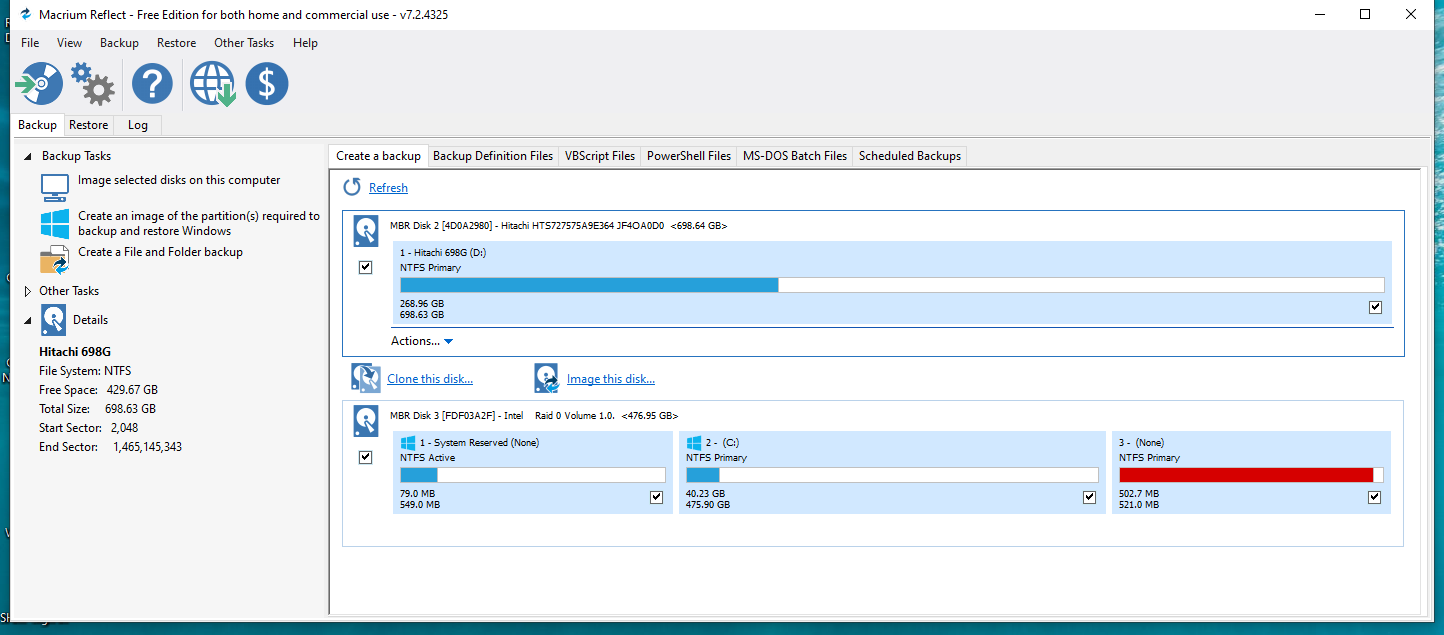Uncheck the C: partition checkbox
This screenshot has width=1444, height=635.
click(1089, 497)
